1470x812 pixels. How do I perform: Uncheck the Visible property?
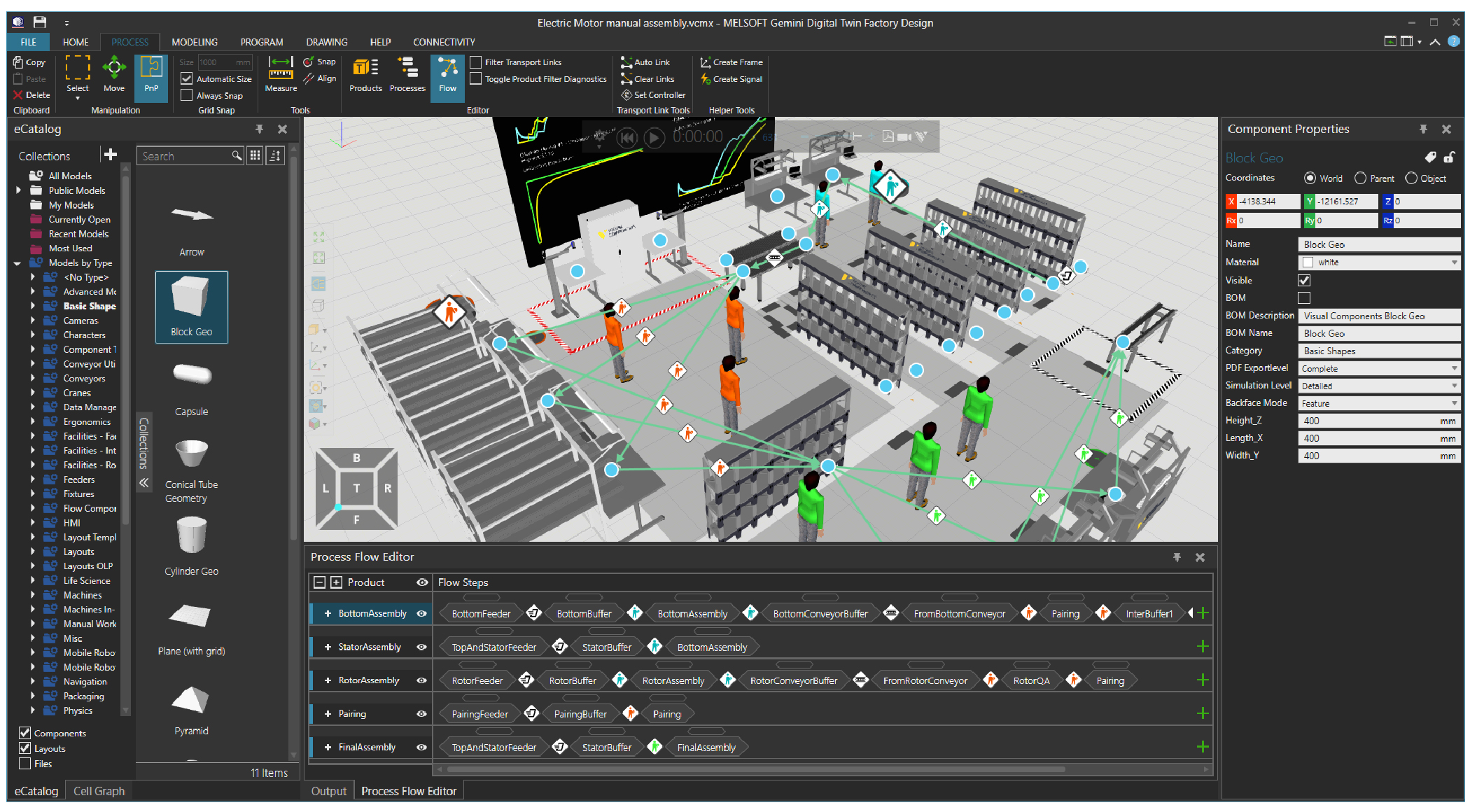(x=1304, y=280)
